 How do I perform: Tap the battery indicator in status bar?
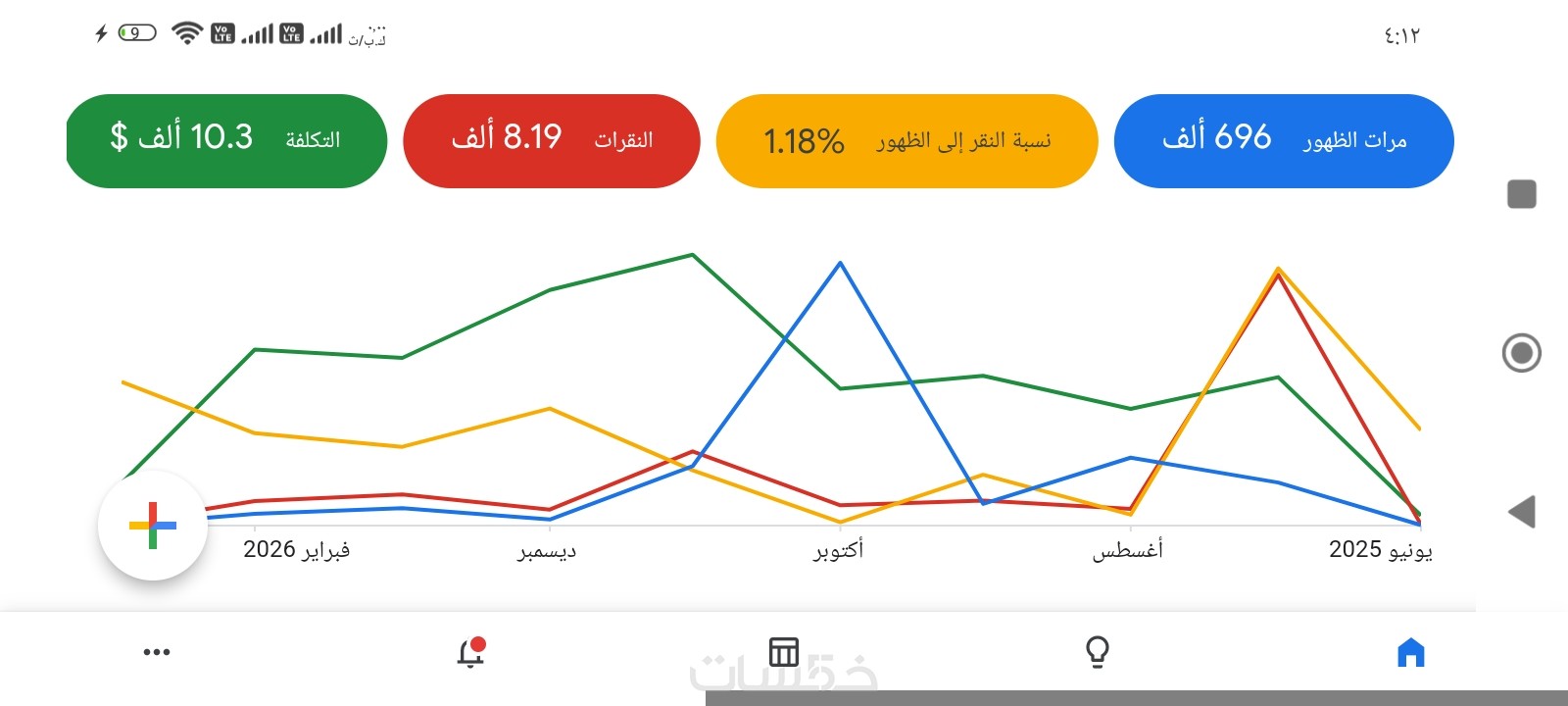[x=137, y=33]
